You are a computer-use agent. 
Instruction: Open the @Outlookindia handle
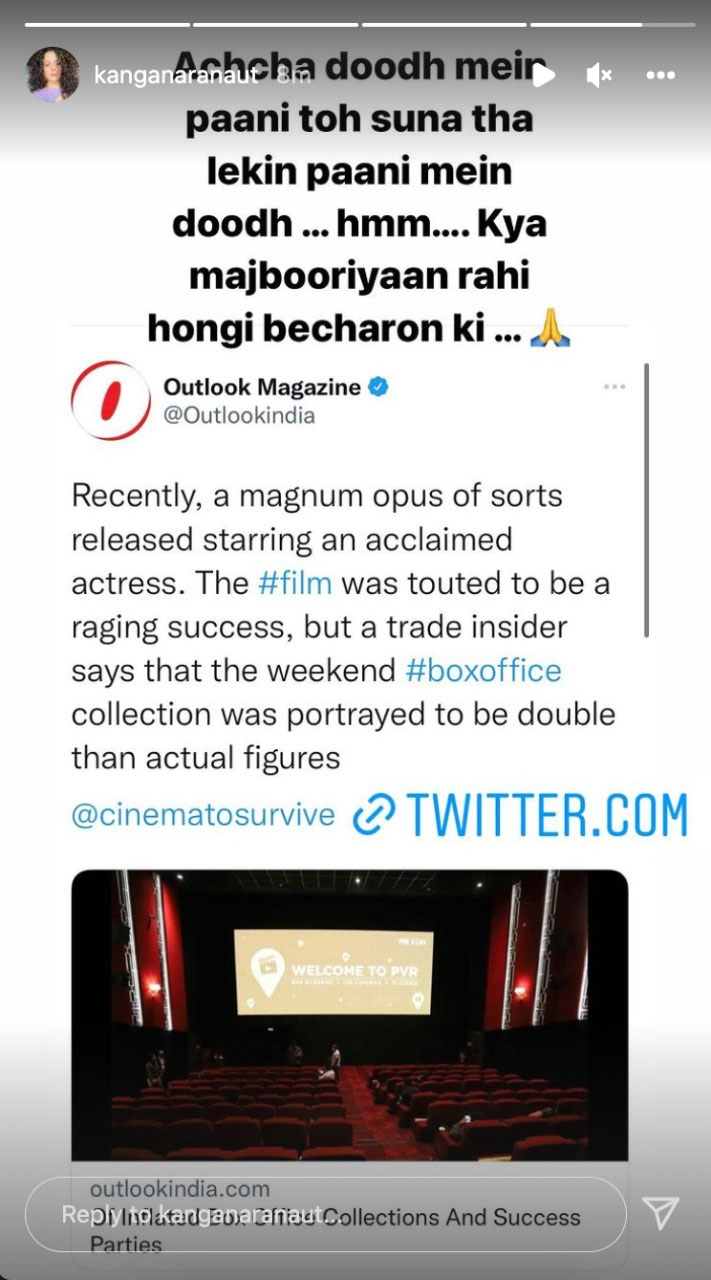click(x=238, y=416)
